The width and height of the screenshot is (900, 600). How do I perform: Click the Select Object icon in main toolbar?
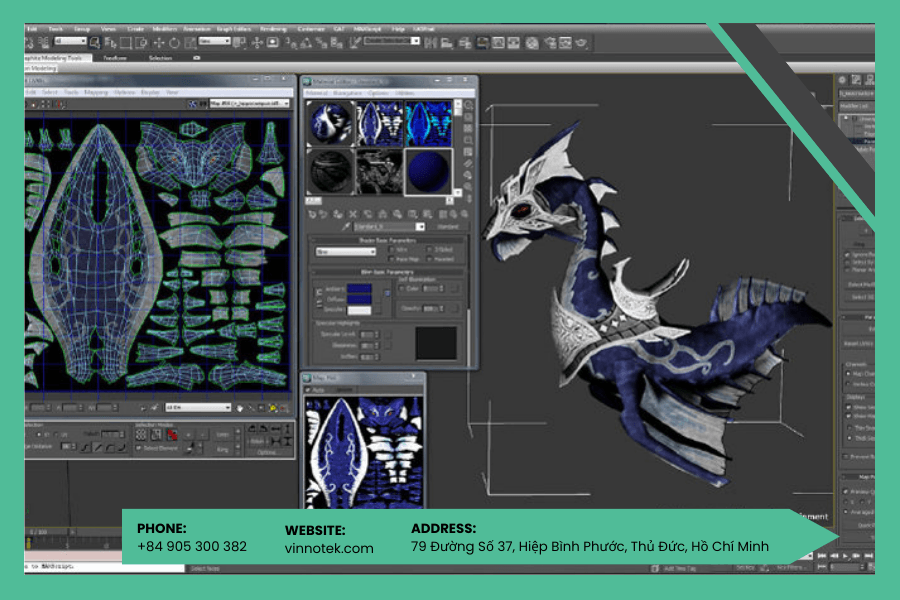[x=95, y=42]
